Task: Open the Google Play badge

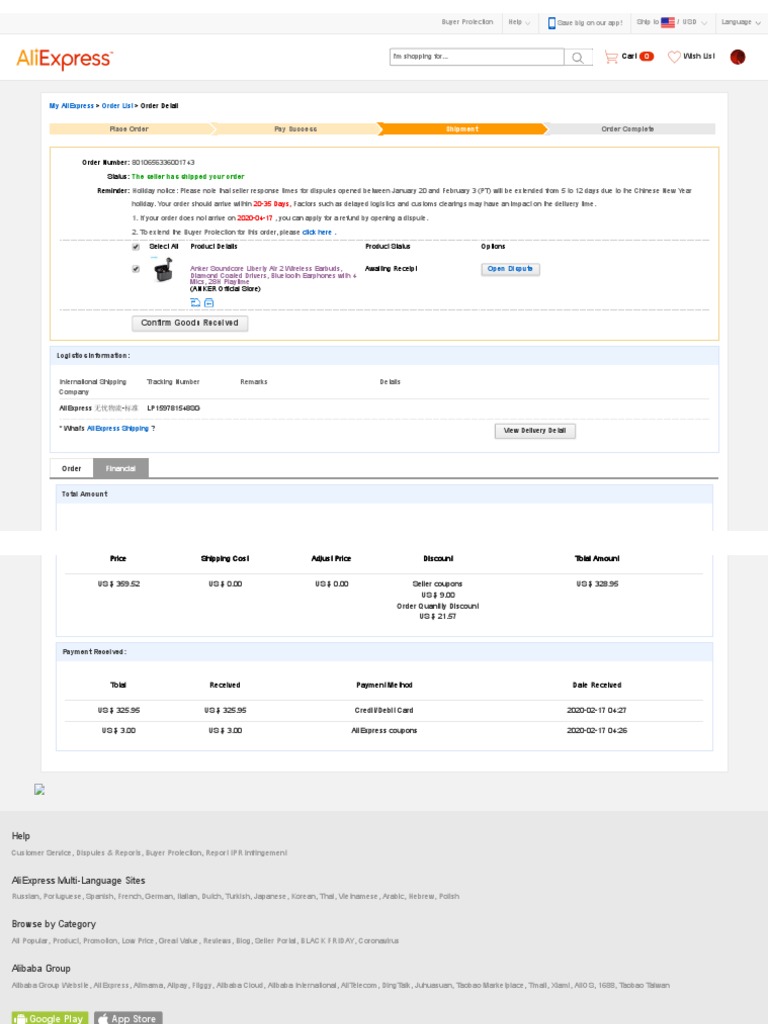Action: [50, 1018]
